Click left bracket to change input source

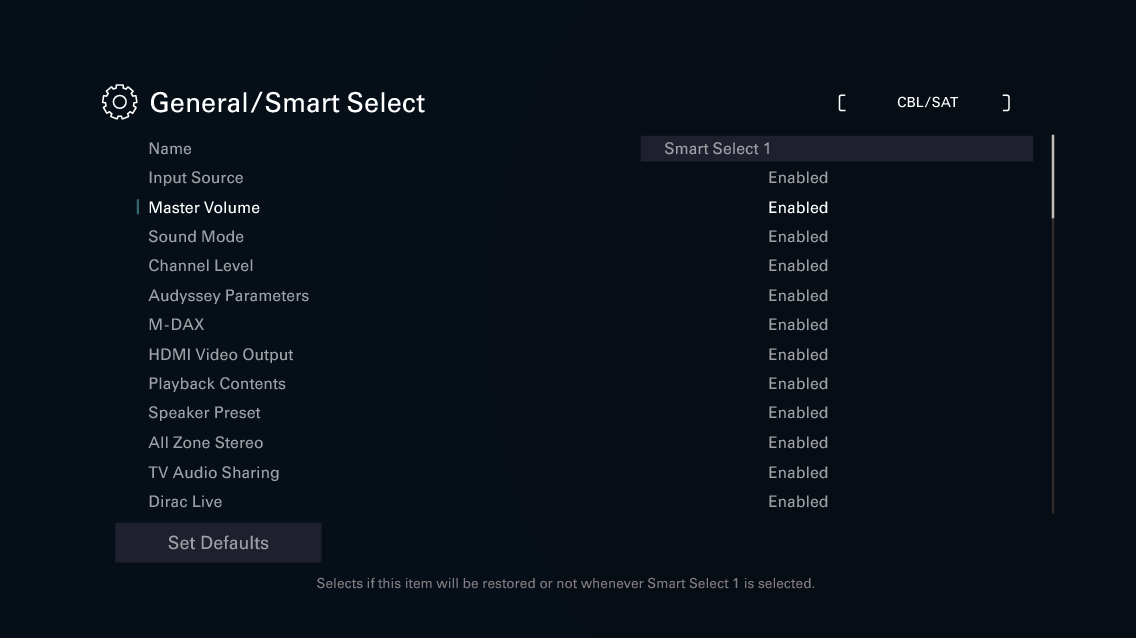tap(843, 101)
